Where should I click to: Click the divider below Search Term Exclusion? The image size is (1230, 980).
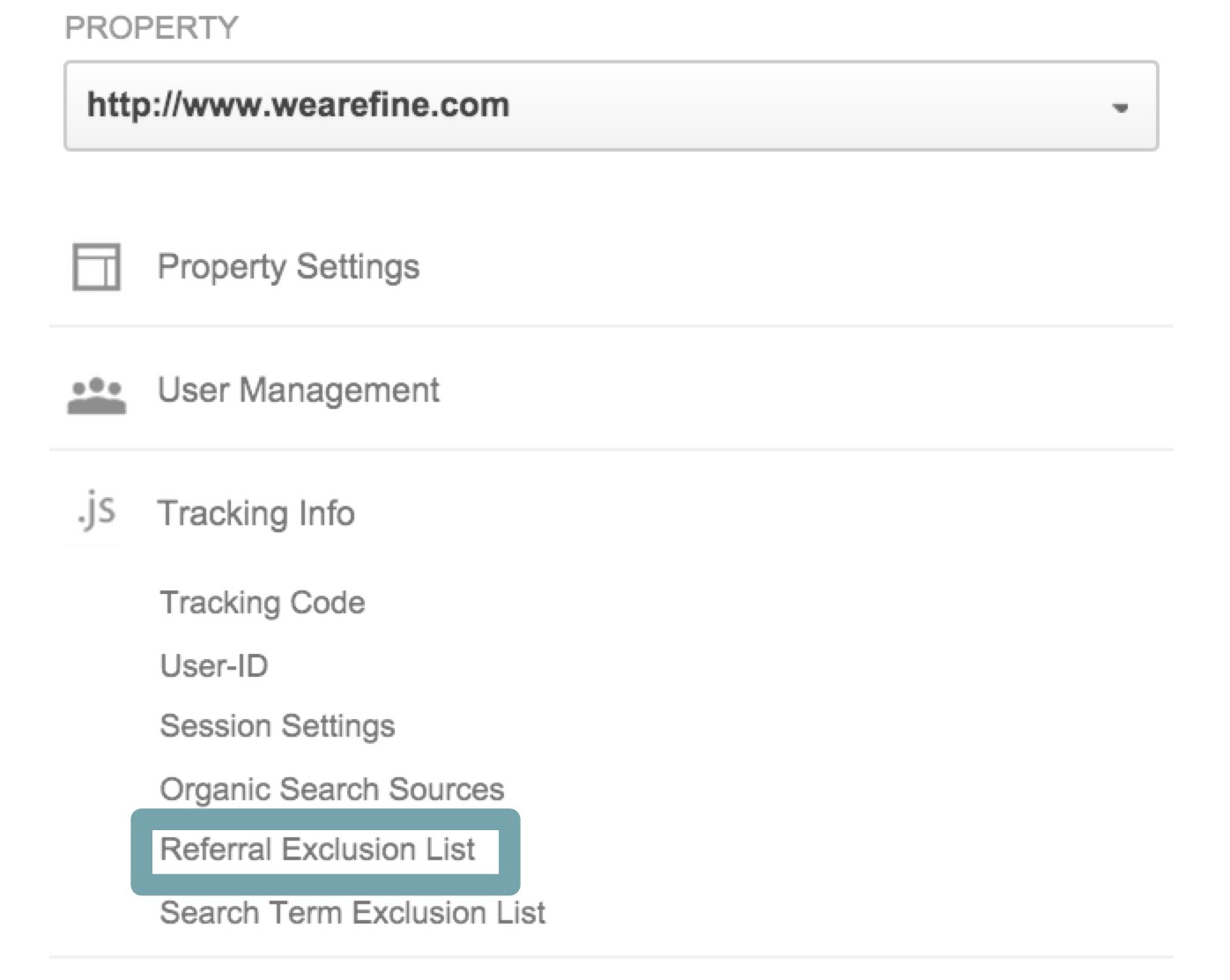pos(611,957)
